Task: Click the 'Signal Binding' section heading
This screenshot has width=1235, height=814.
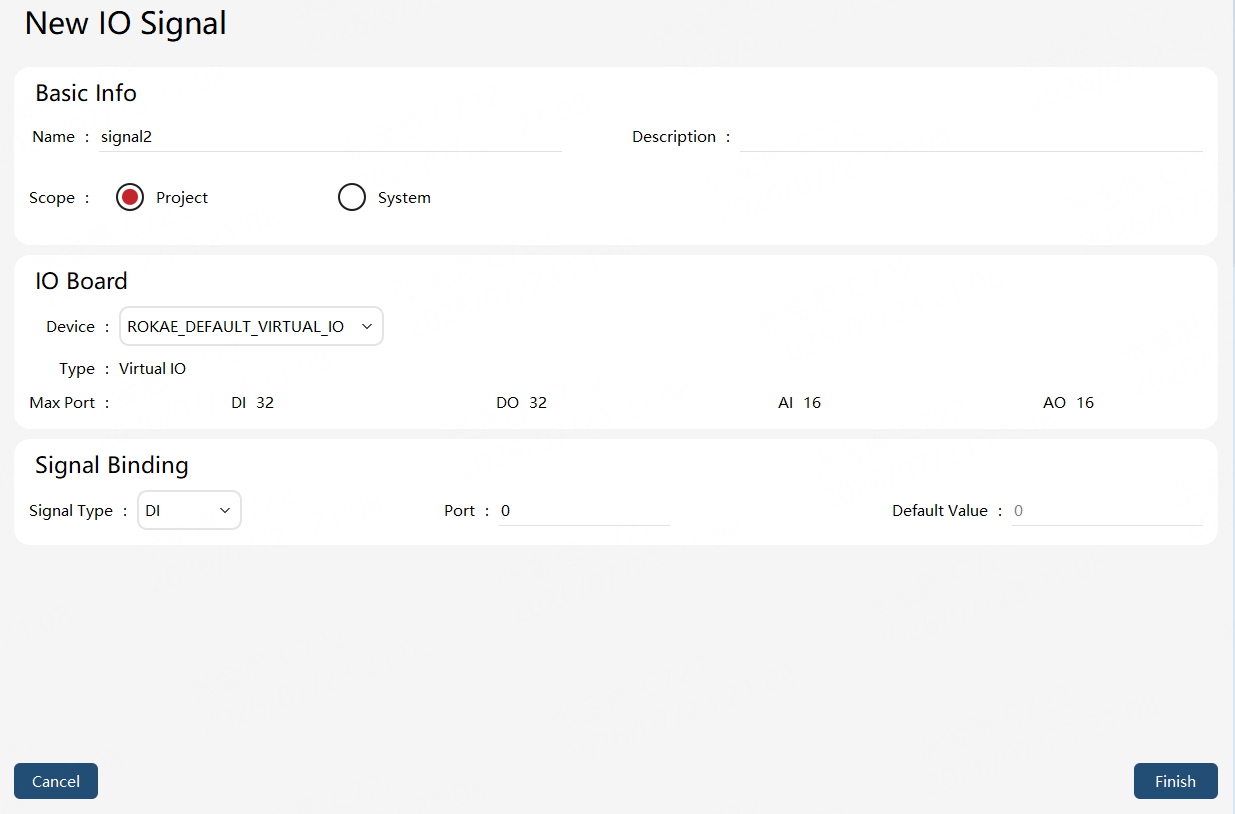Action: pos(112,465)
